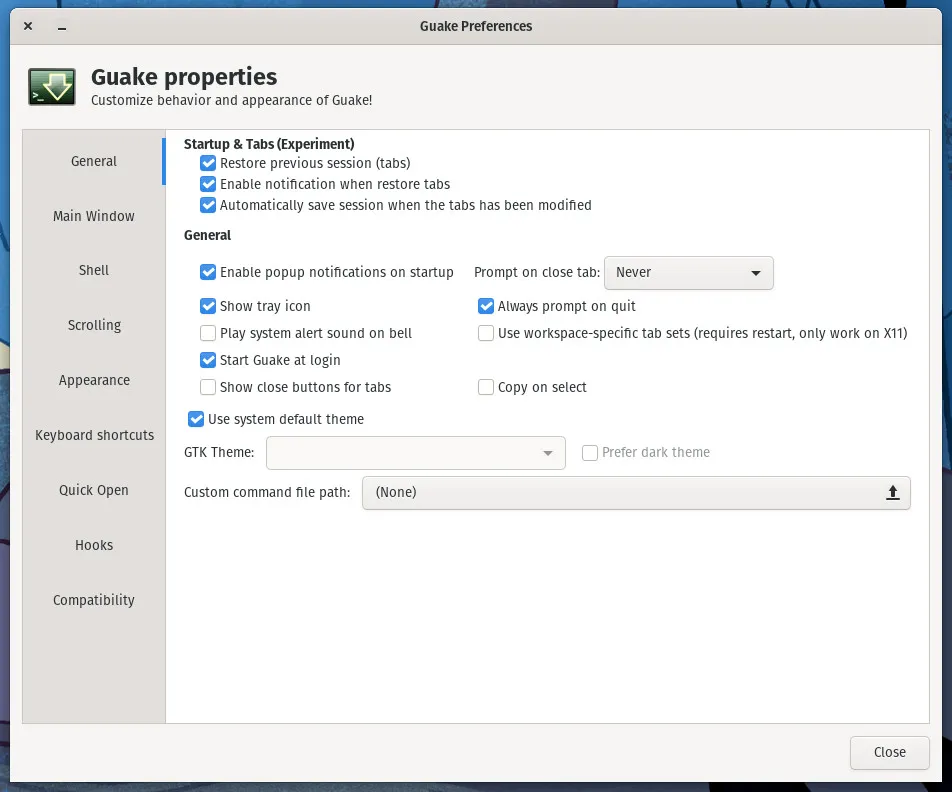This screenshot has width=952, height=792.
Task: Open the Compatibility tab
Action: 94,600
